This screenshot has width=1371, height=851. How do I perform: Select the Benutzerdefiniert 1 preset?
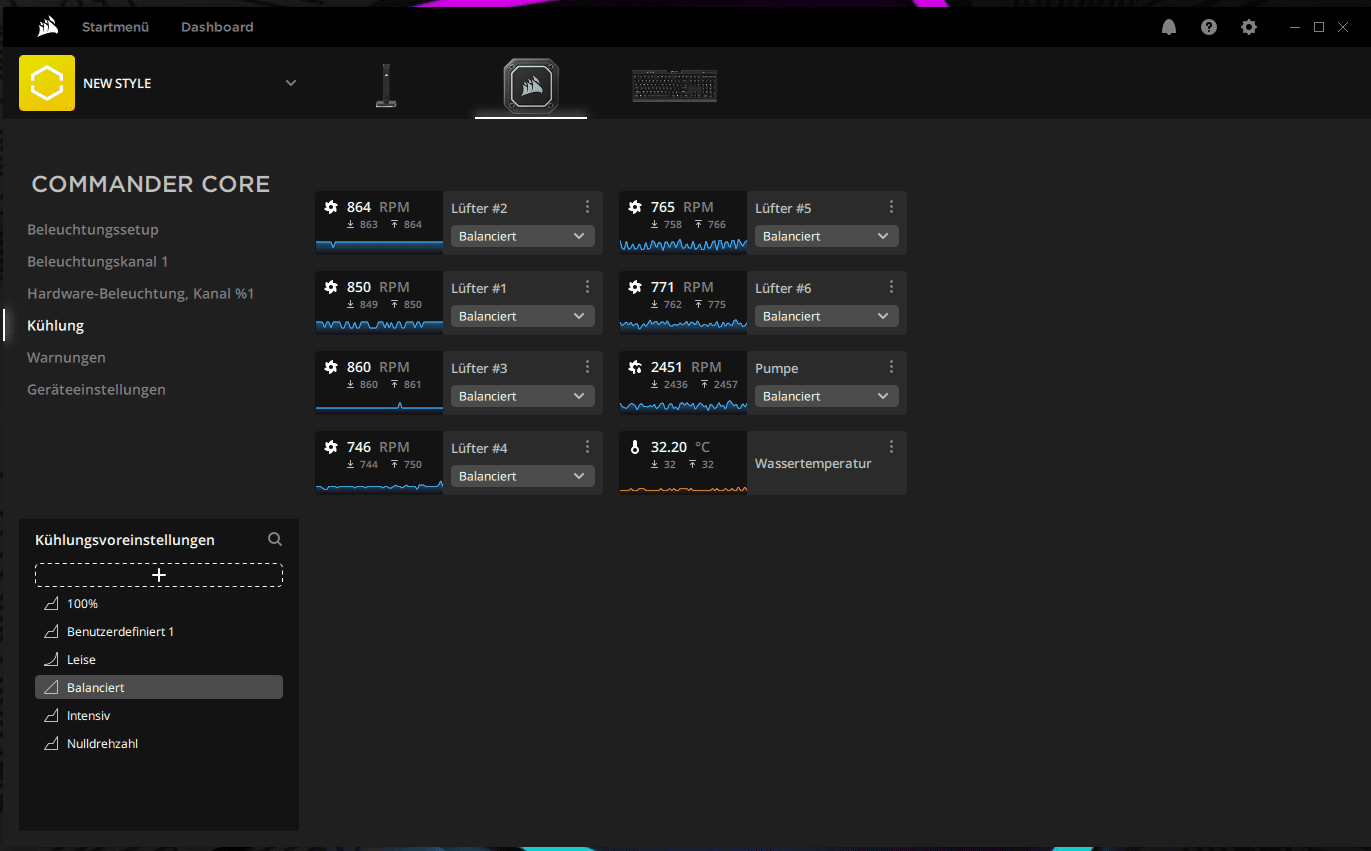[x=159, y=632]
